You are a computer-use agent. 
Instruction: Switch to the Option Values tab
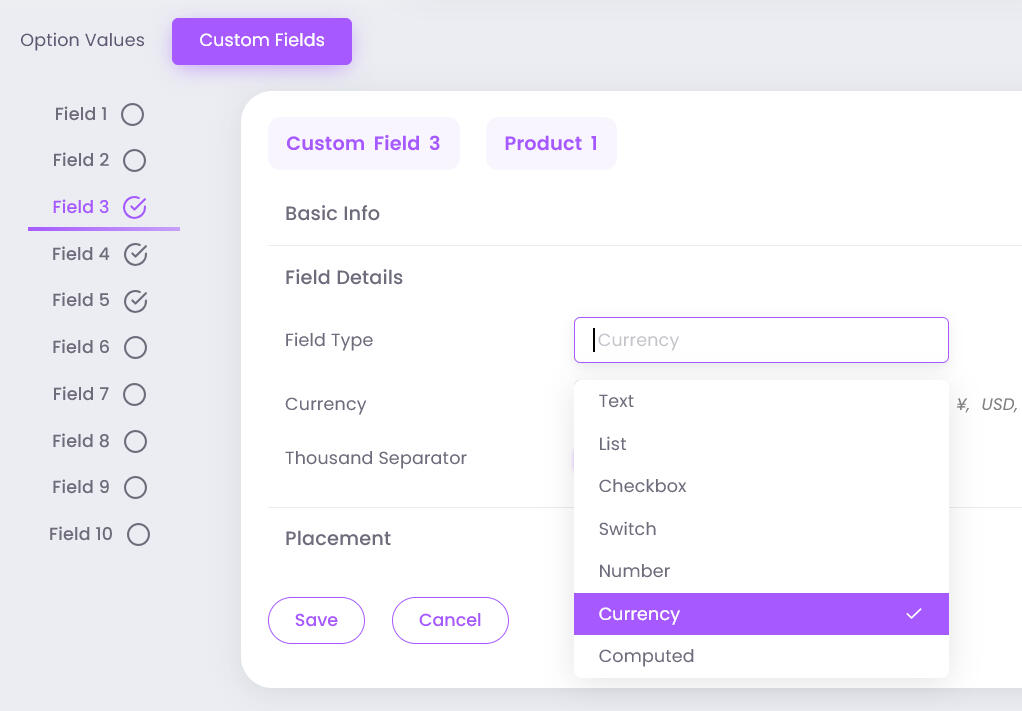[82, 40]
